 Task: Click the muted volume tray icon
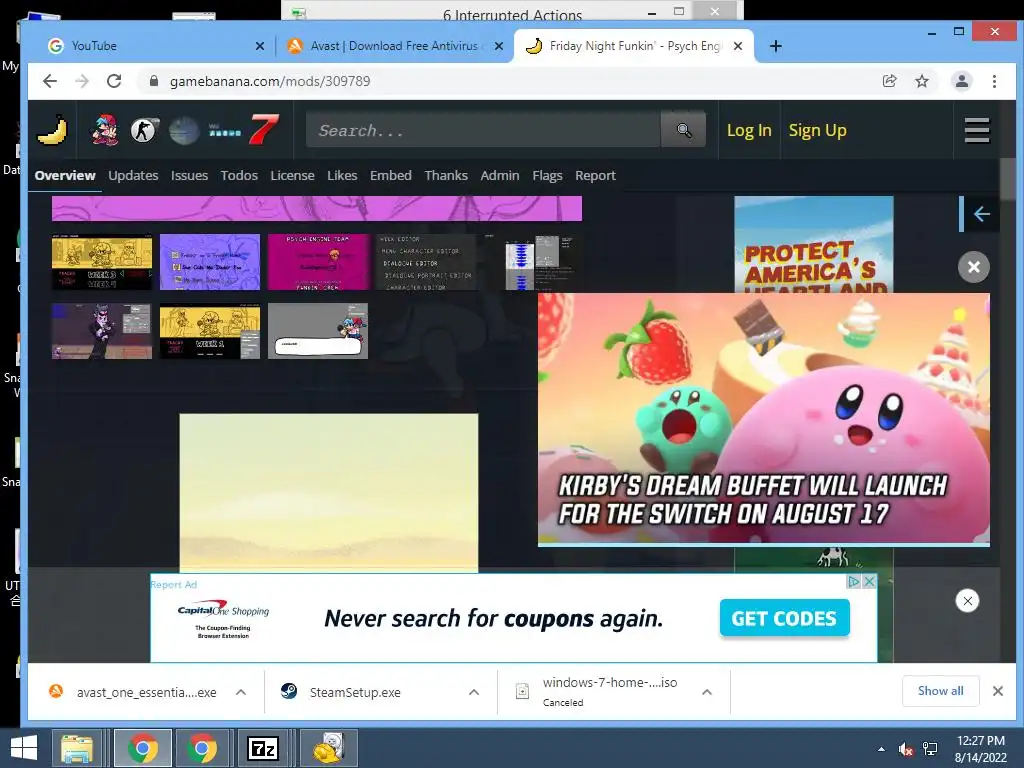905,749
